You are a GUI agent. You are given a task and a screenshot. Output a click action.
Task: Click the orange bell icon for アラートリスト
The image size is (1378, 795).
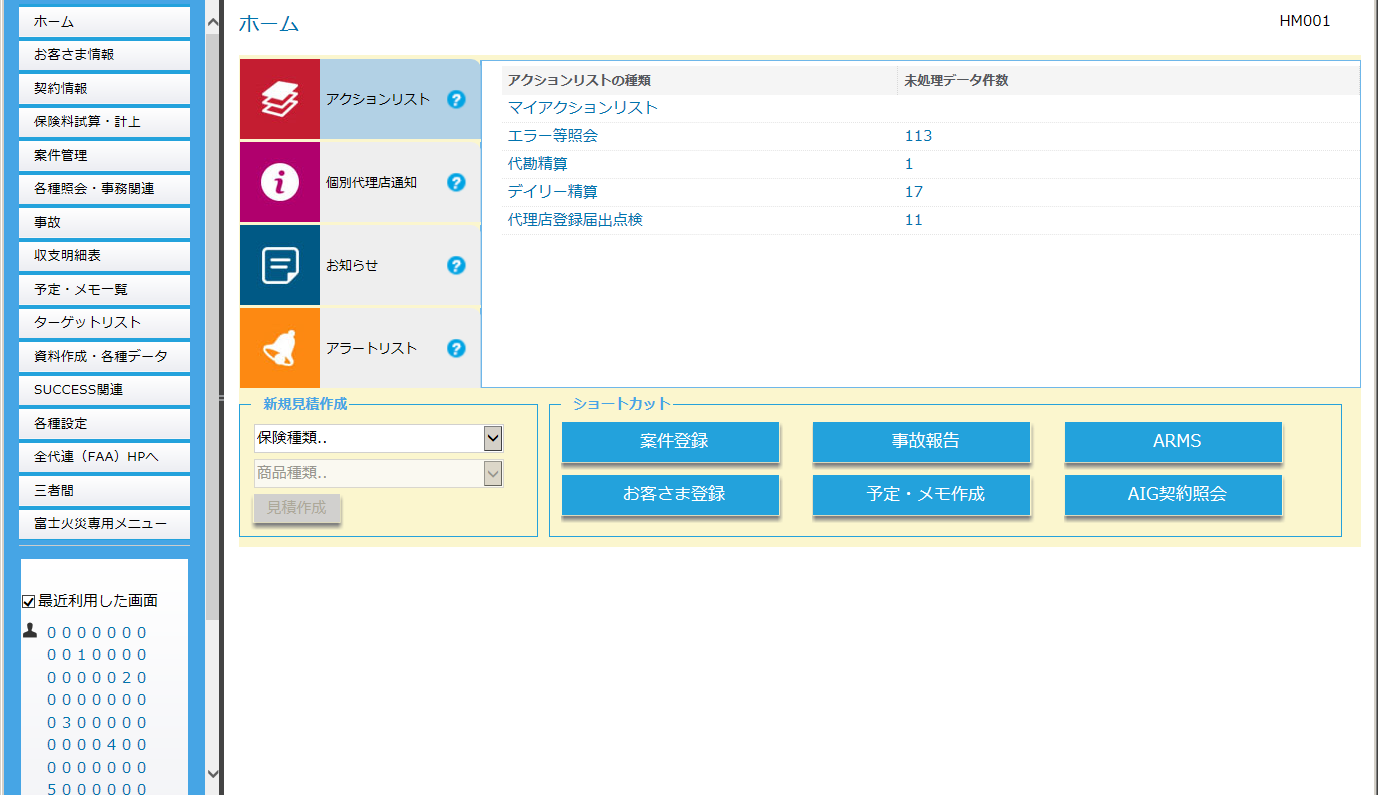[x=280, y=348]
